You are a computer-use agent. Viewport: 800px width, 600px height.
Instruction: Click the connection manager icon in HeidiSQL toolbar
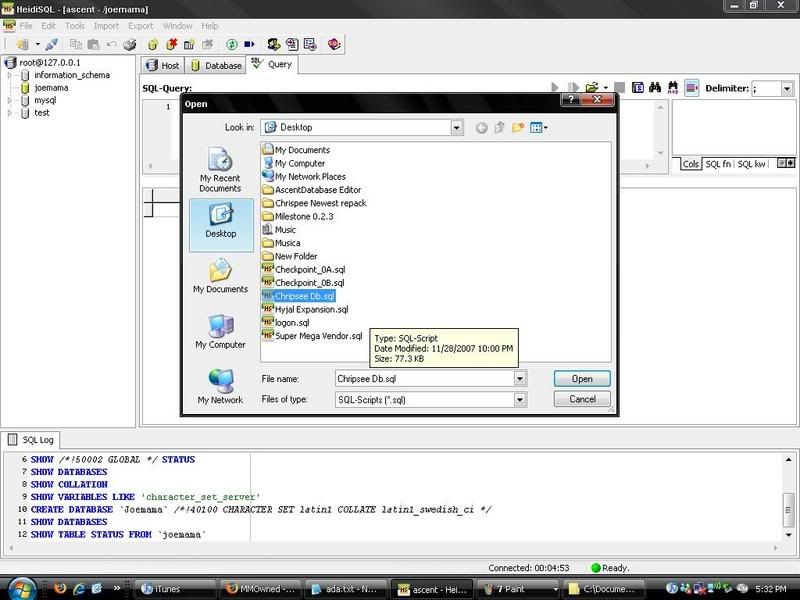tap(22, 44)
